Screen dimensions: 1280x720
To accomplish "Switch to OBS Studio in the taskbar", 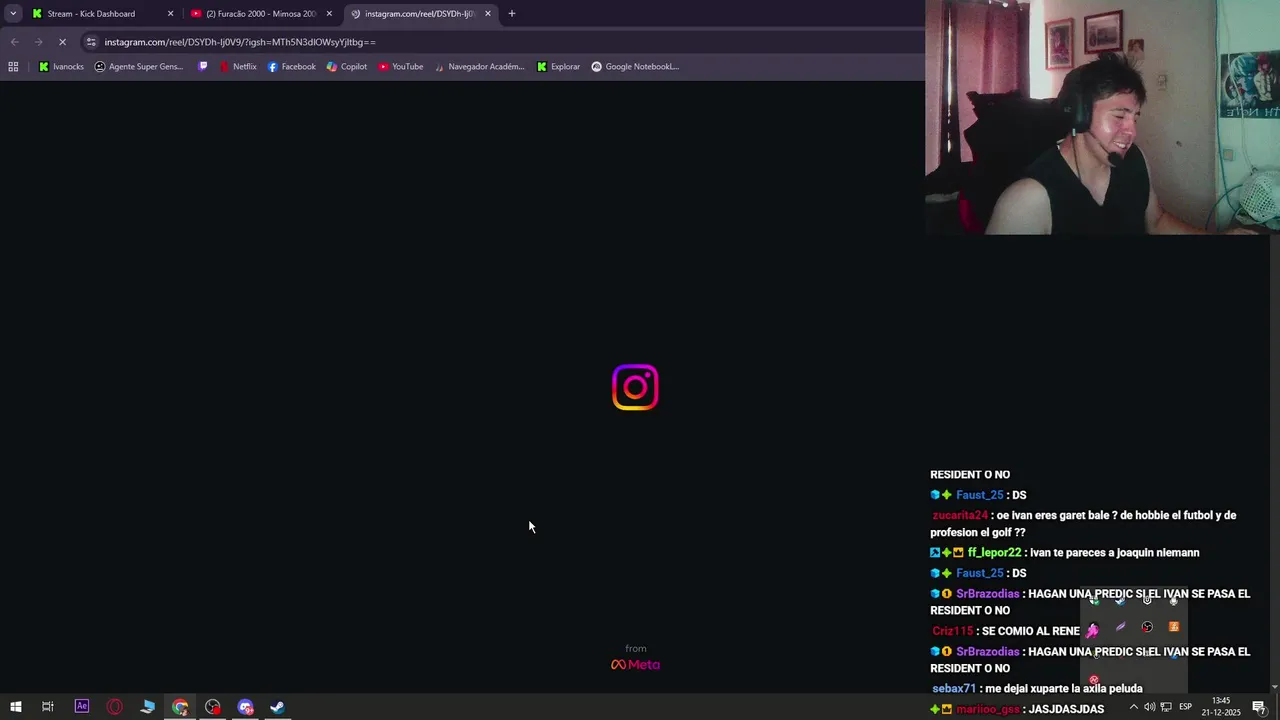I will pyautogui.click(x=213, y=707).
